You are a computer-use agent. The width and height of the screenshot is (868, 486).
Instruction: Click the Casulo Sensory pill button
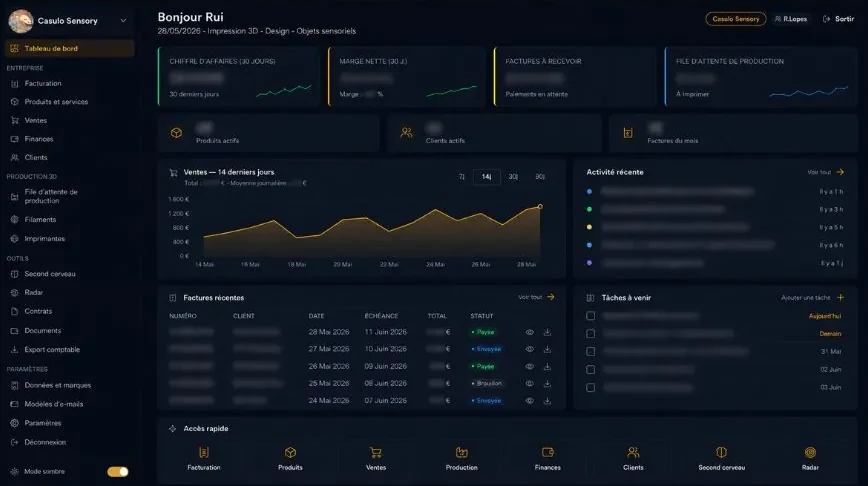tap(736, 19)
